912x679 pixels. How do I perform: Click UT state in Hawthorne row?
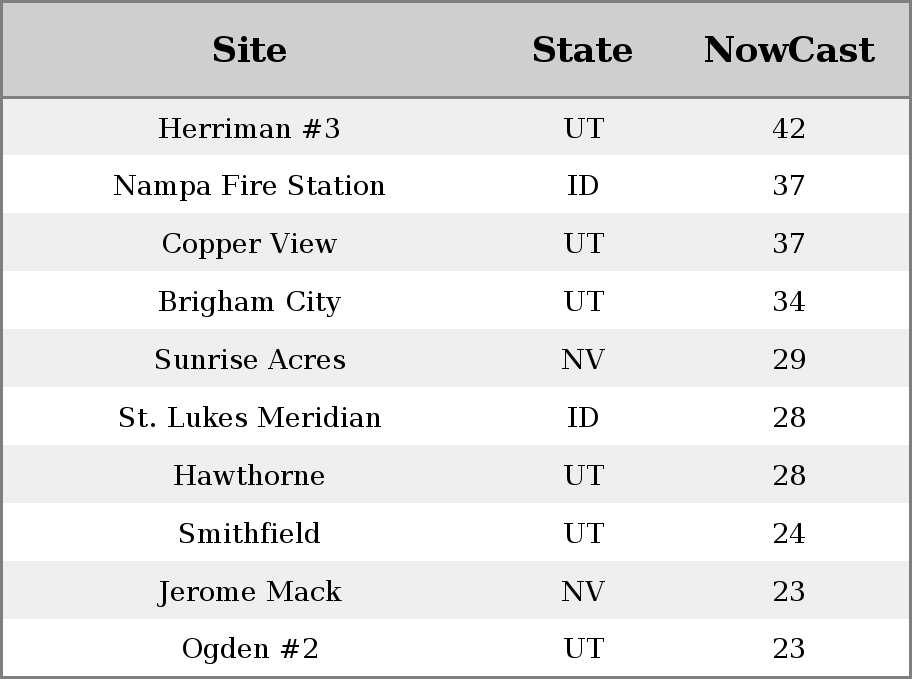click(584, 475)
